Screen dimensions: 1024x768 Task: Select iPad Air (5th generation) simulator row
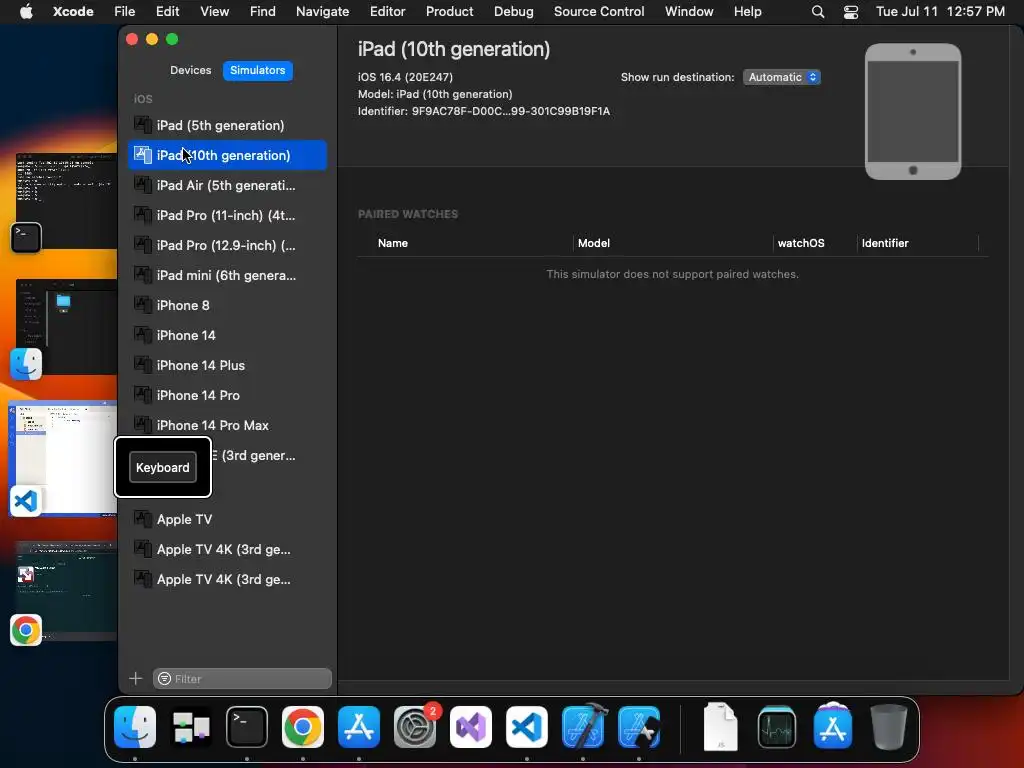[227, 185]
